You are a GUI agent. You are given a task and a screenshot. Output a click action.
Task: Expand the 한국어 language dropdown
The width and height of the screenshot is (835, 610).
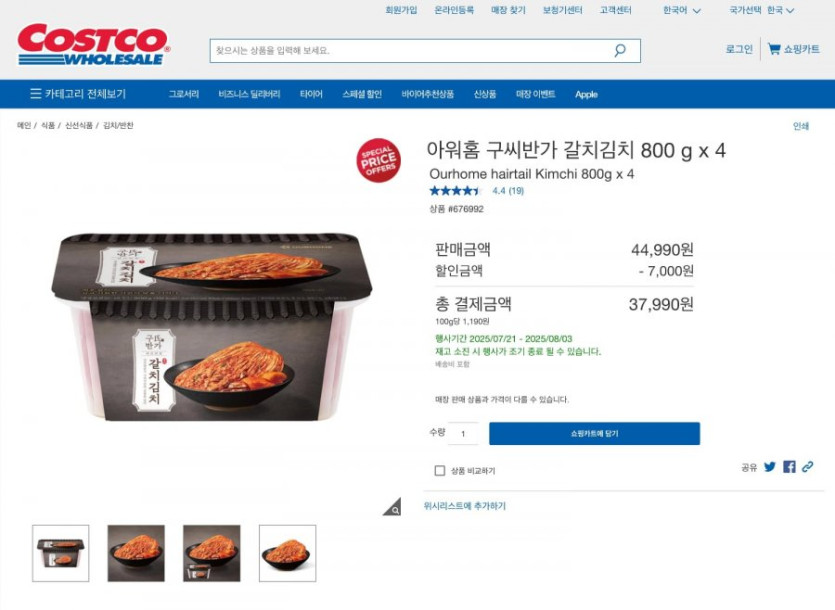(x=682, y=11)
